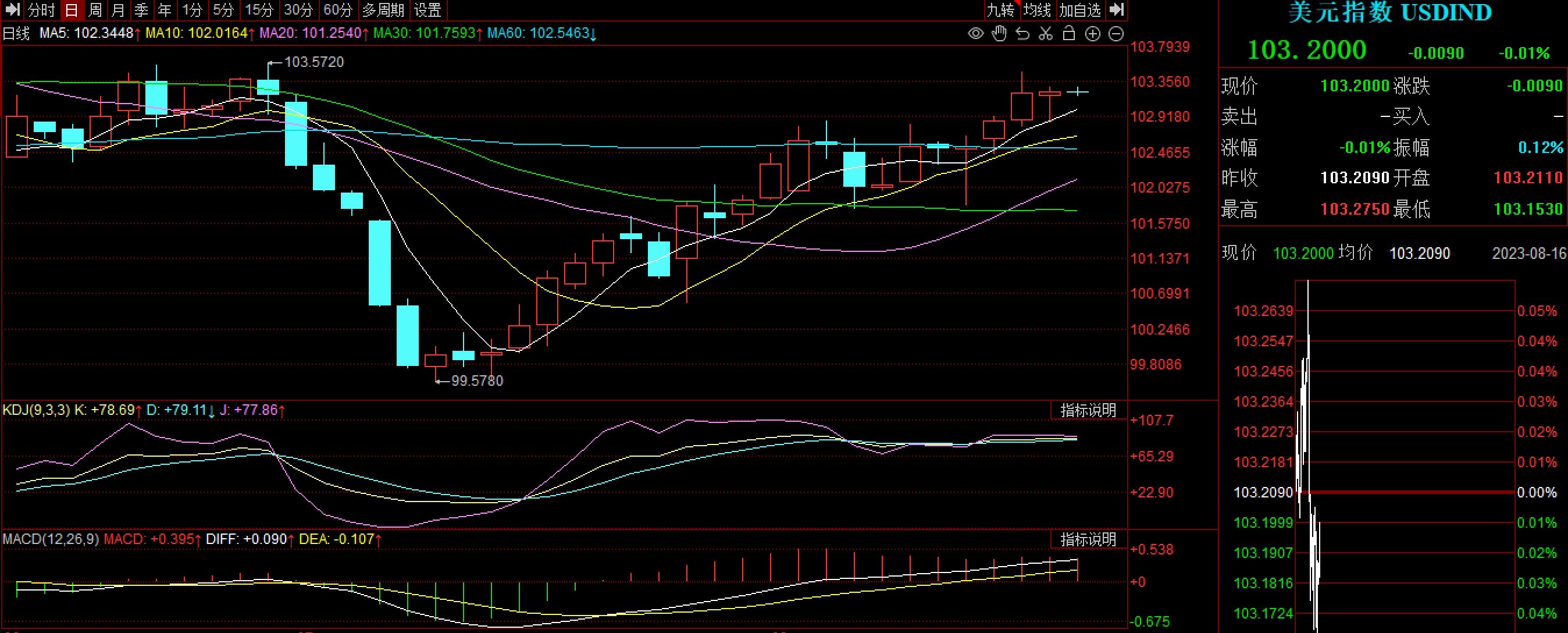Viewport: 1568px width, 633px height.
Task: Click the left collapse arrow at top-left
Action: pyautogui.click(x=12, y=10)
